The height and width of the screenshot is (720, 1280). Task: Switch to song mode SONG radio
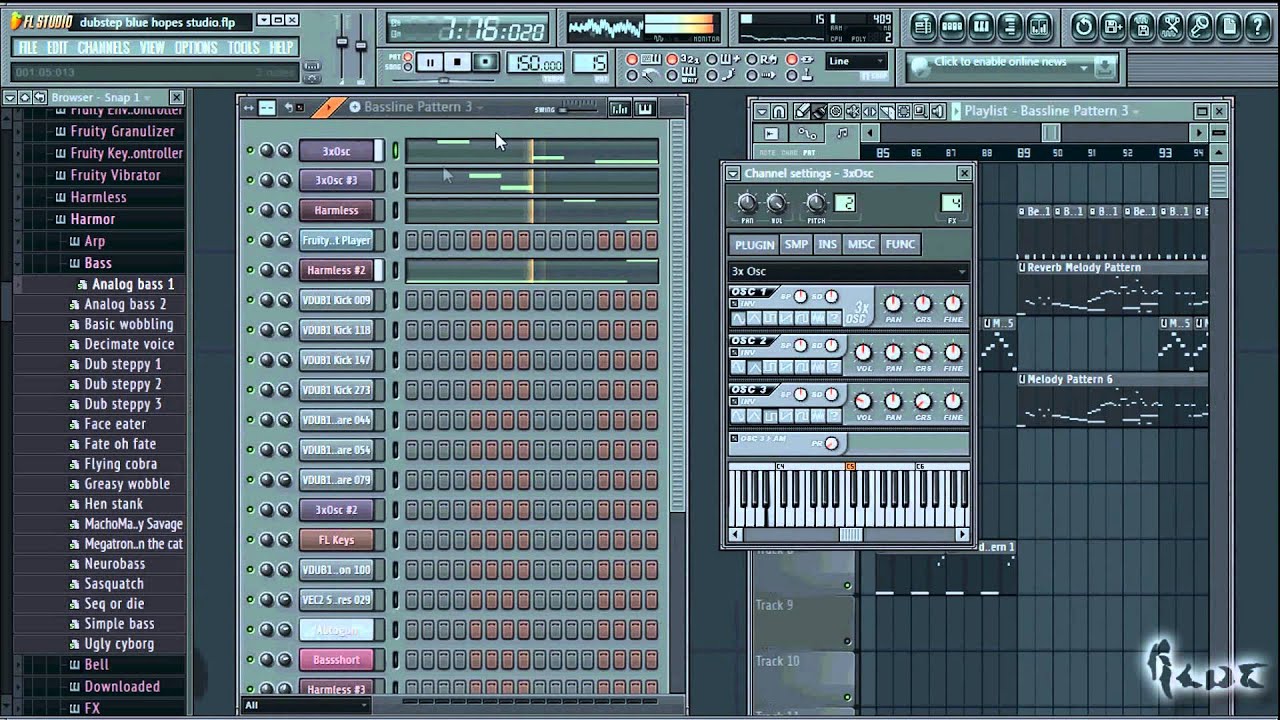click(x=408, y=67)
